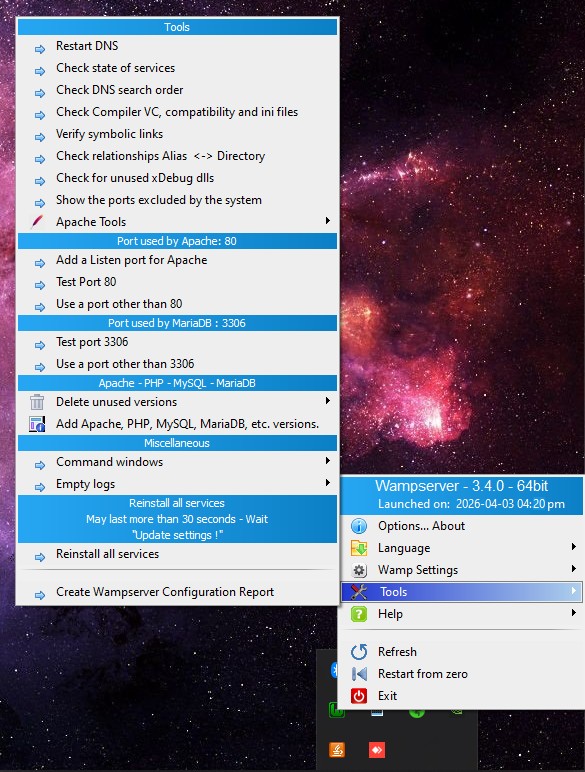This screenshot has height=772, width=585.
Task: Choose Check Compiler VC, compatibility and ini files
Action: (x=177, y=112)
